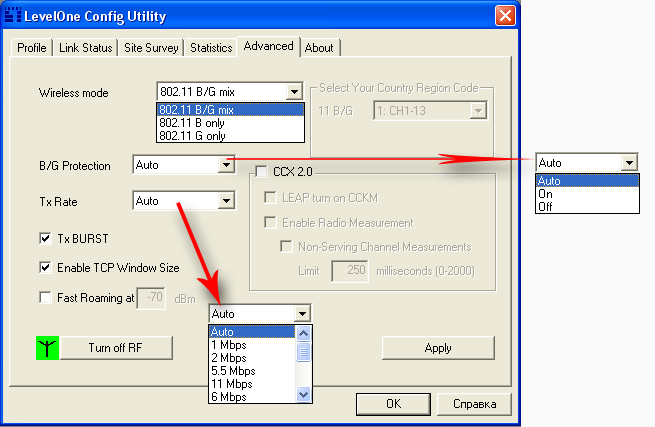This screenshot has width=655, height=427.
Task: Select 802.11 B/G mix from list
Action: (230, 110)
